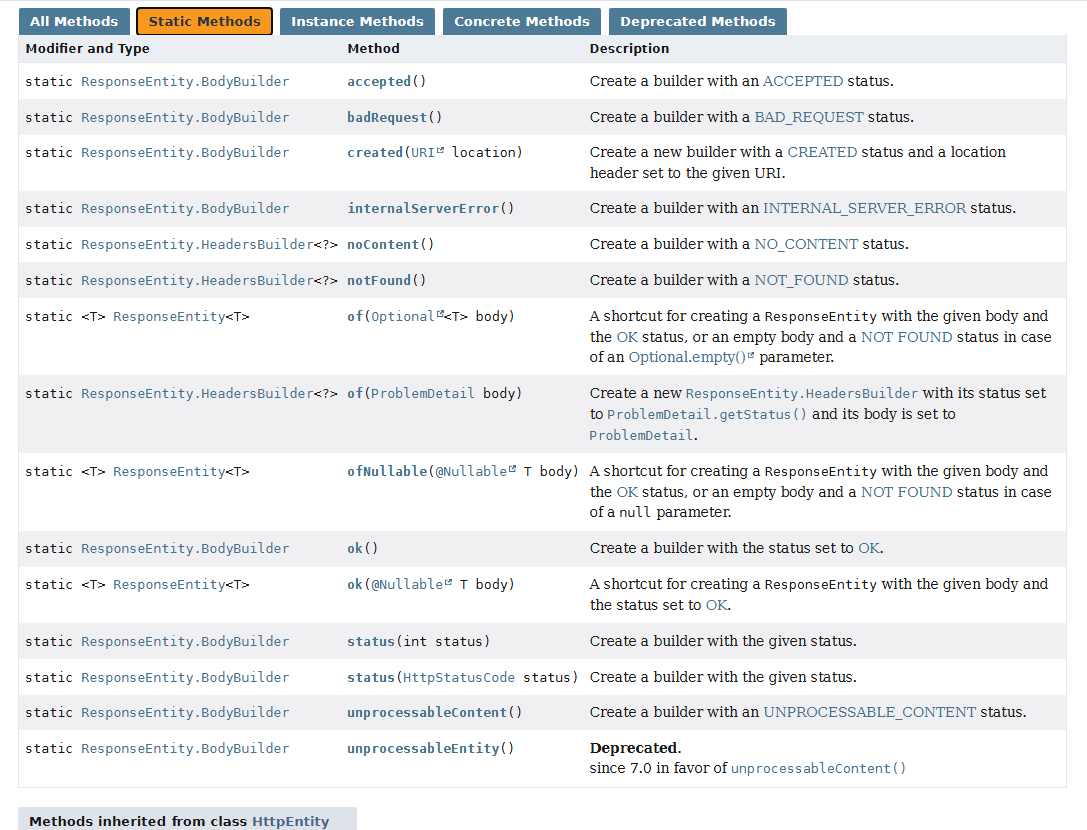Screen dimensions: 1087x830
Task: Follow the INTERNAL_SERVER_ERROR status link
Action: click(864, 209)
